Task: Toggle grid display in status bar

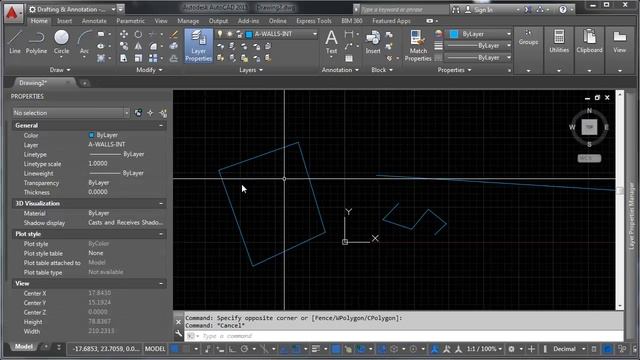Action: coord(175,349)
